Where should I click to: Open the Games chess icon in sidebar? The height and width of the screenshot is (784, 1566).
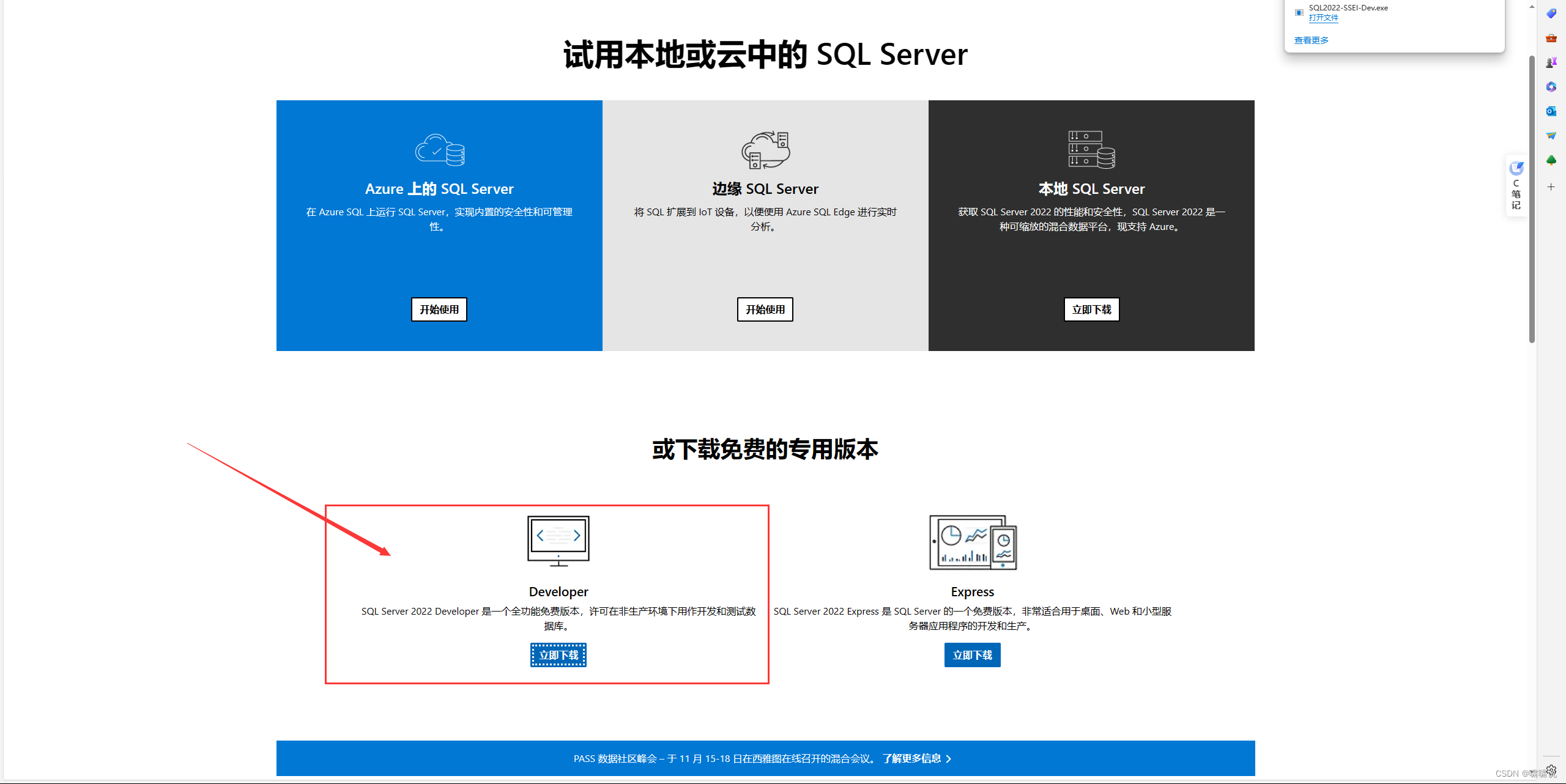tap(1551, 62)
